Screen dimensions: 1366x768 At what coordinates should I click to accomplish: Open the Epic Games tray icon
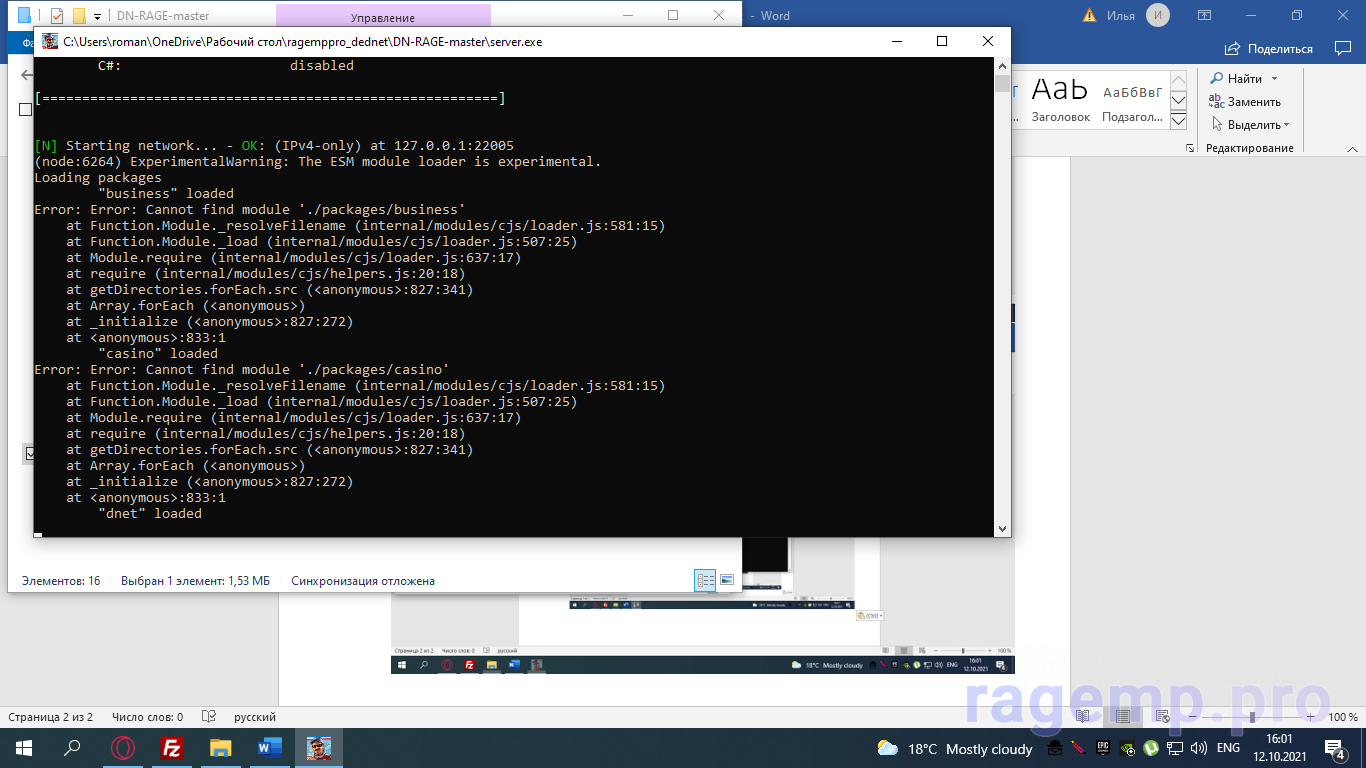pos(1103,748)
